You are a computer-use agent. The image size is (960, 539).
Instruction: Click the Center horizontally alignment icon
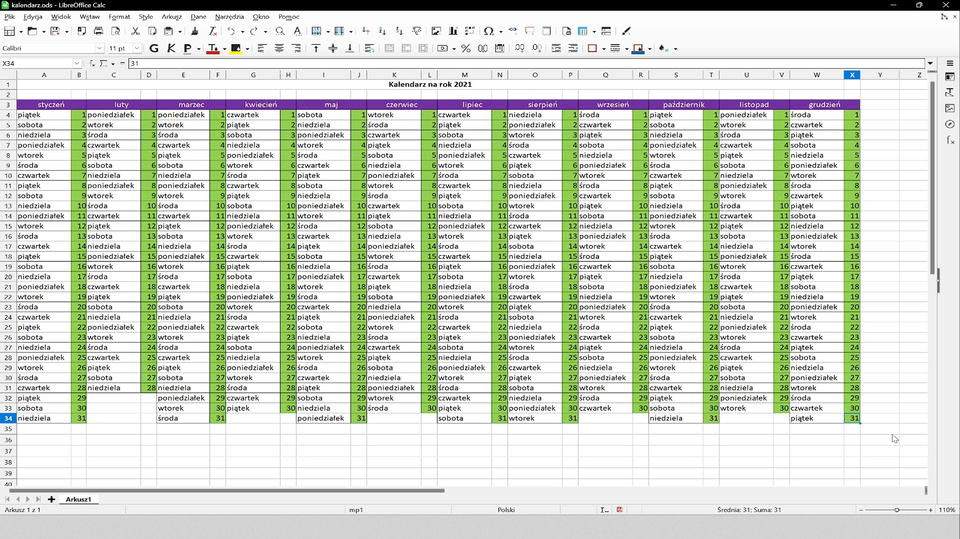click(279, 48)
